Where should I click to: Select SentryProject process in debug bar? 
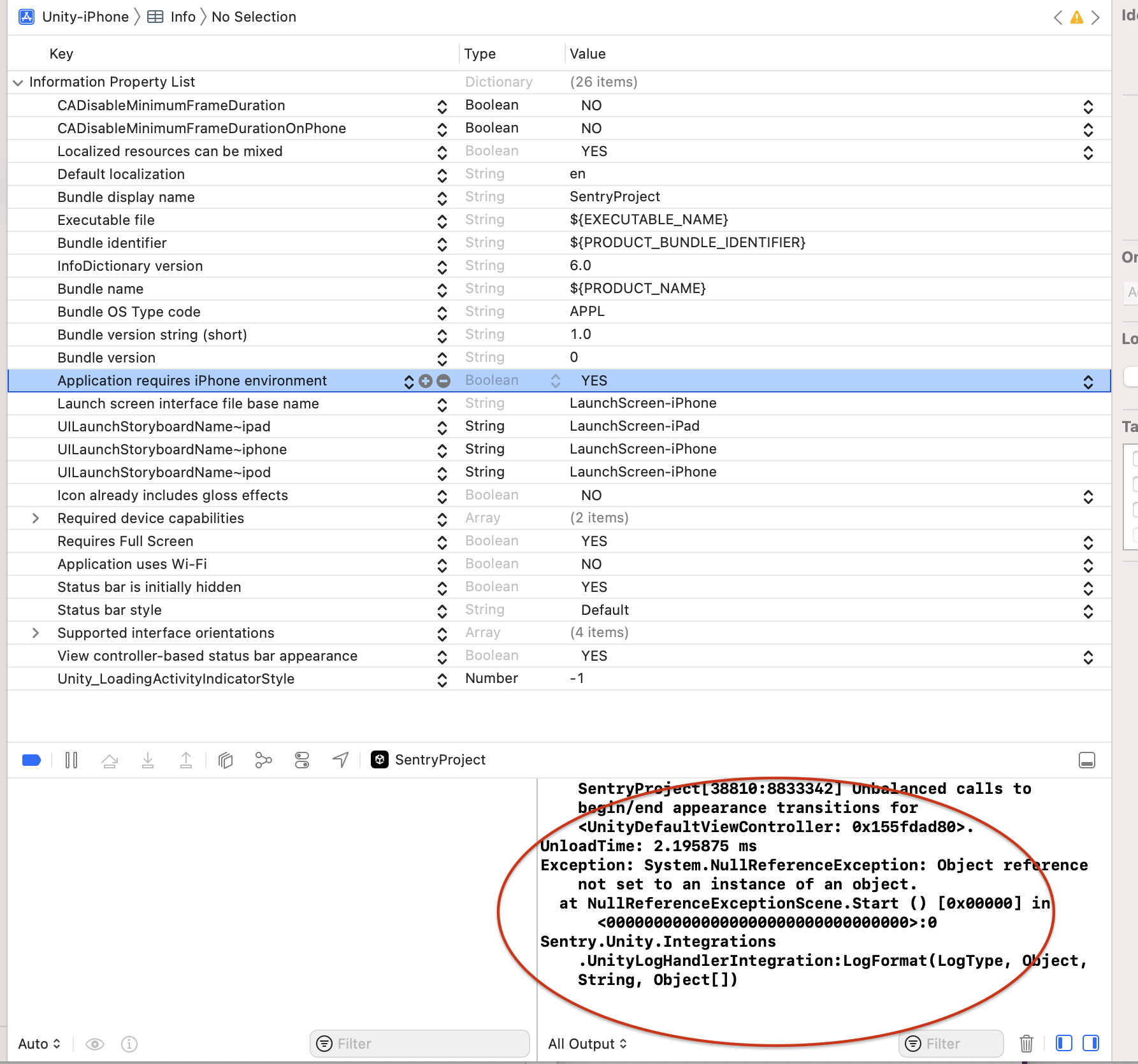428,759
